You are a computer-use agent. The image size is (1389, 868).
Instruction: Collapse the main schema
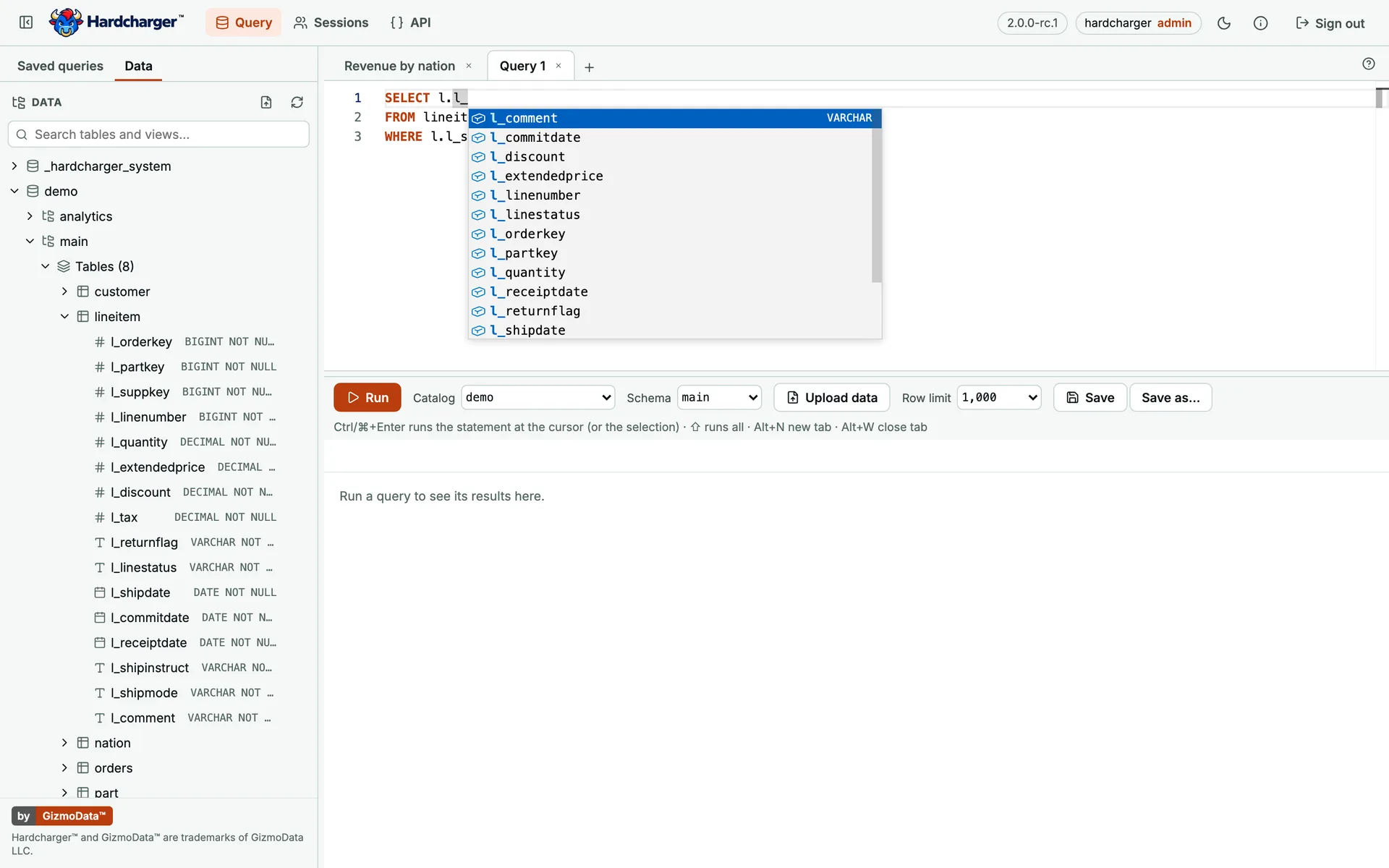tap(30, 241)
